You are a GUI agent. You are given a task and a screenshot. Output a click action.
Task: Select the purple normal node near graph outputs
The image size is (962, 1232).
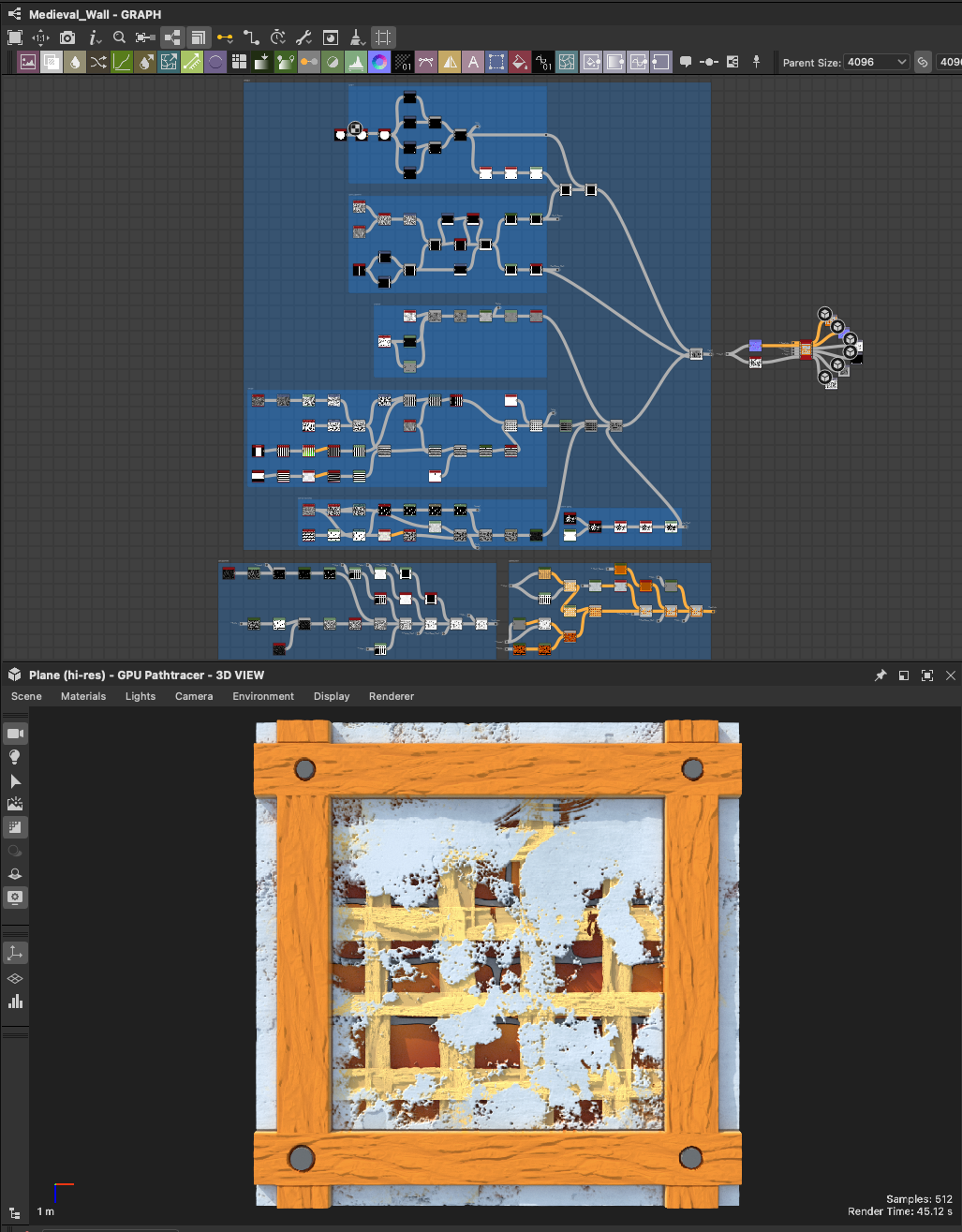(x=755, y=346)
